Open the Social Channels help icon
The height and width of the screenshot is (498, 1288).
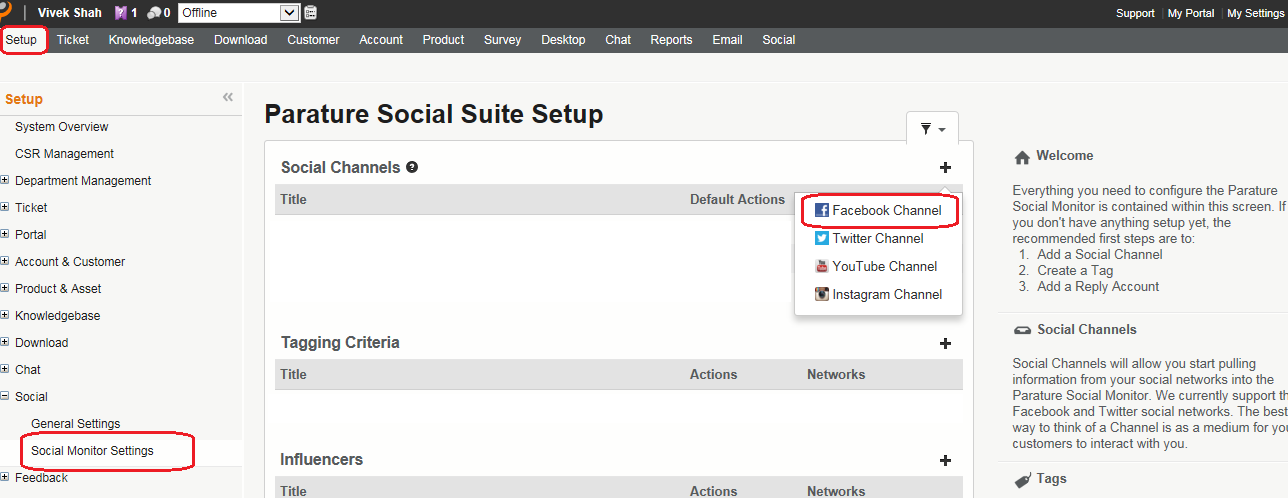click(412, 168)
